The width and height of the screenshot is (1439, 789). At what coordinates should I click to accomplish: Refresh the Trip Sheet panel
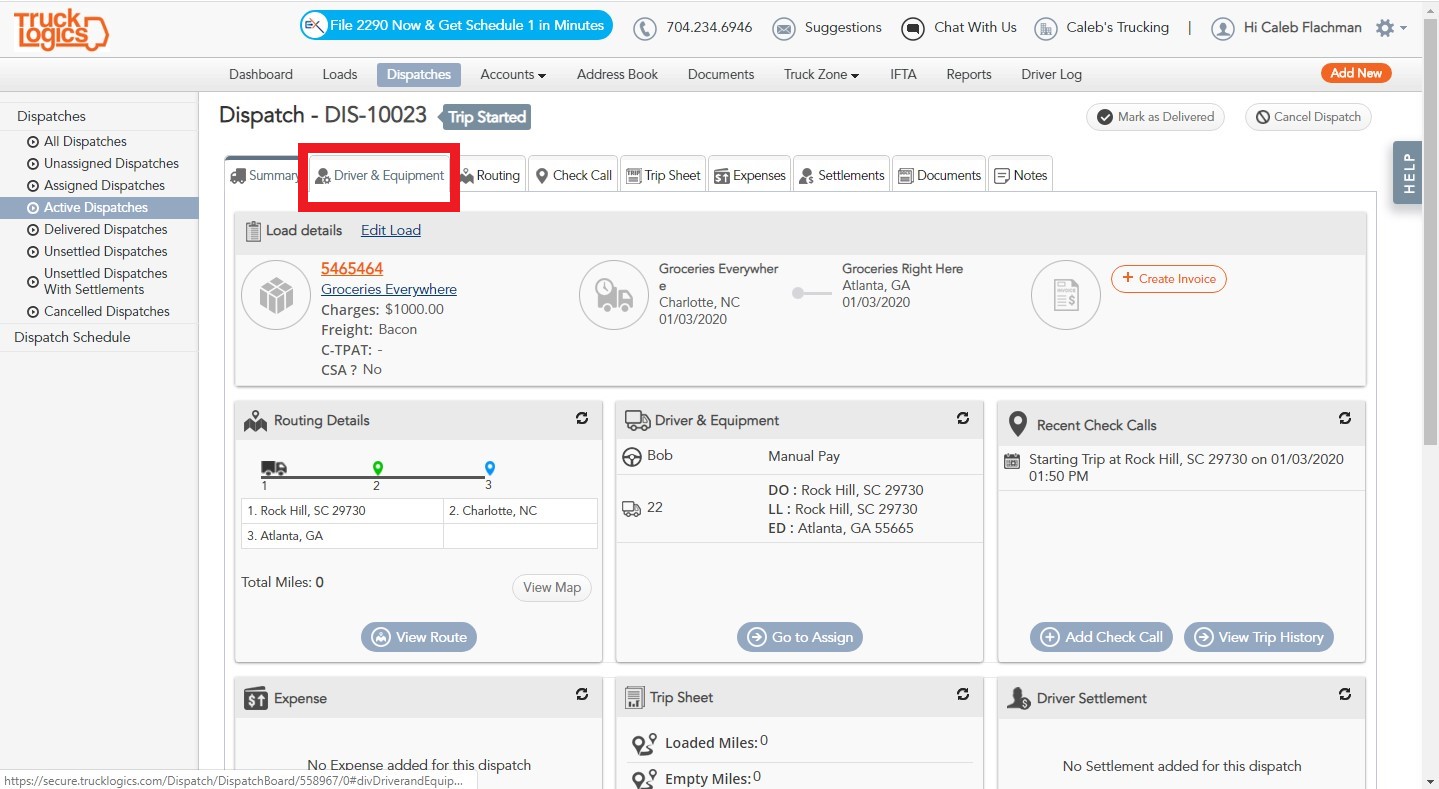tap(963, 694)
